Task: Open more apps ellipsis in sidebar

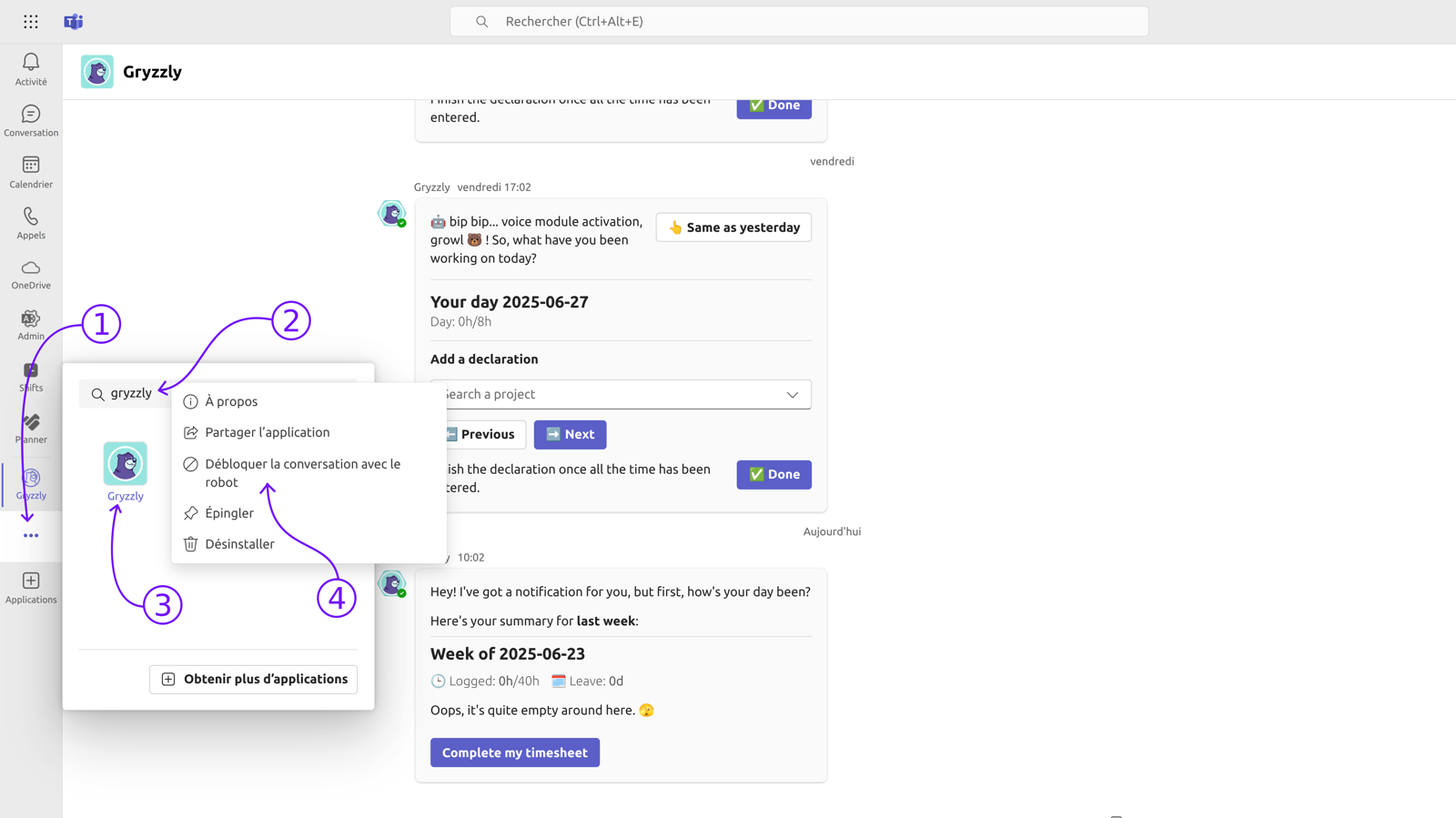Action: pyautogui.click(x=31, y=536)
